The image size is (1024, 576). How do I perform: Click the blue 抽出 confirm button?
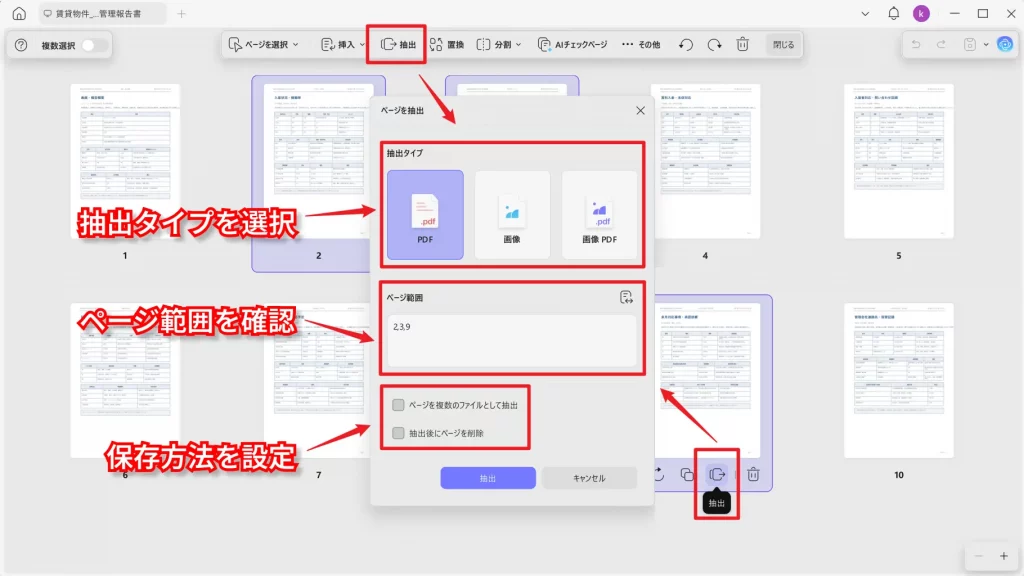tap(488, 478)
